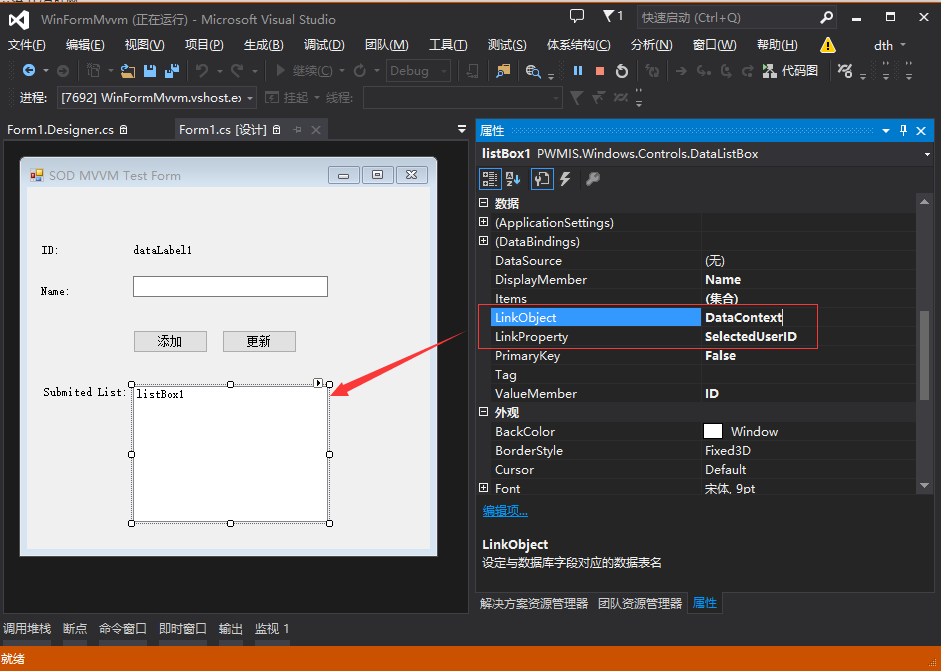Viewport: 941px width, 671px height.
Task: Sort properties alphabetically icon
Action: (x=513, y=179)
